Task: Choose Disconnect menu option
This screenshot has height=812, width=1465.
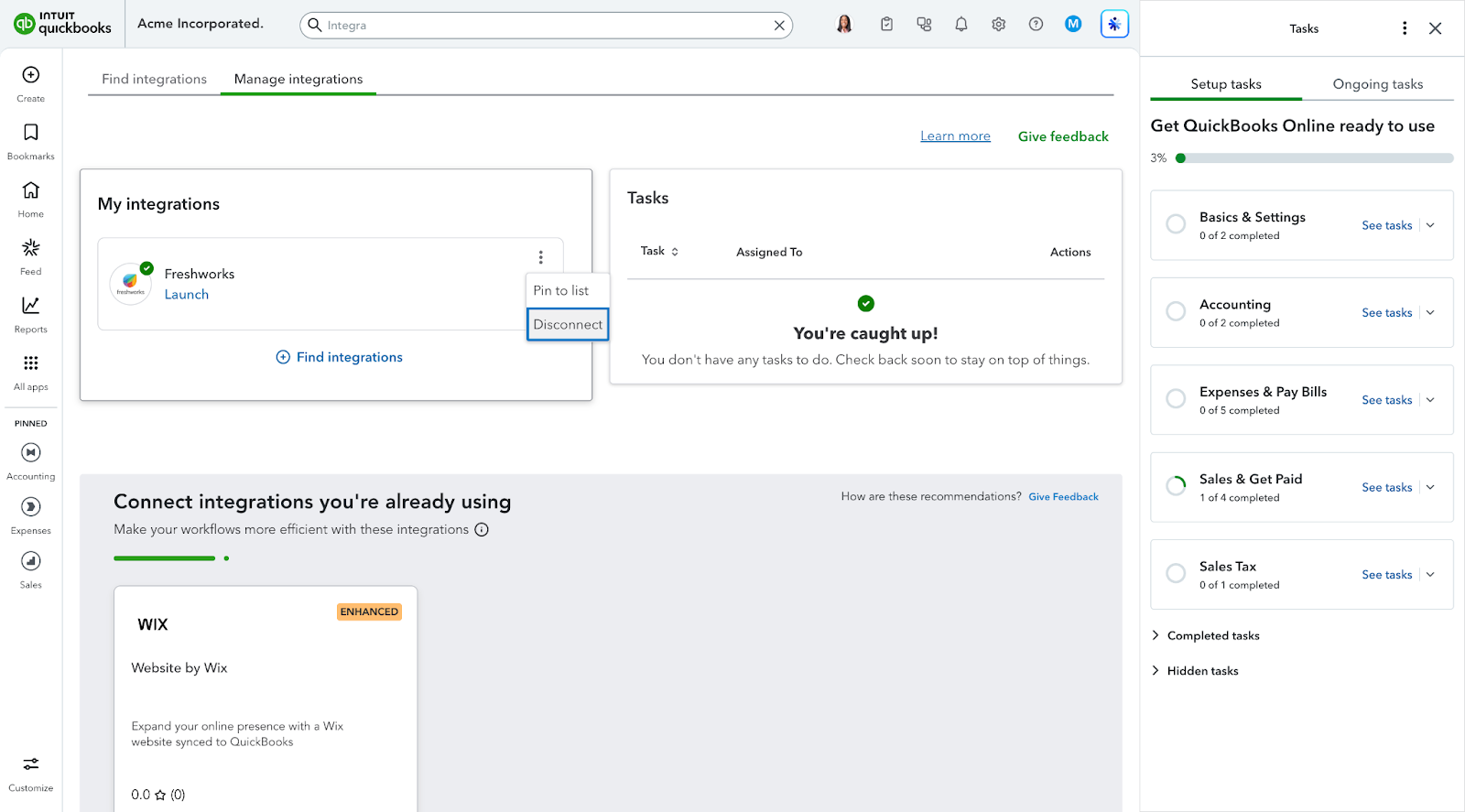Action: click(x=568, y=324)
